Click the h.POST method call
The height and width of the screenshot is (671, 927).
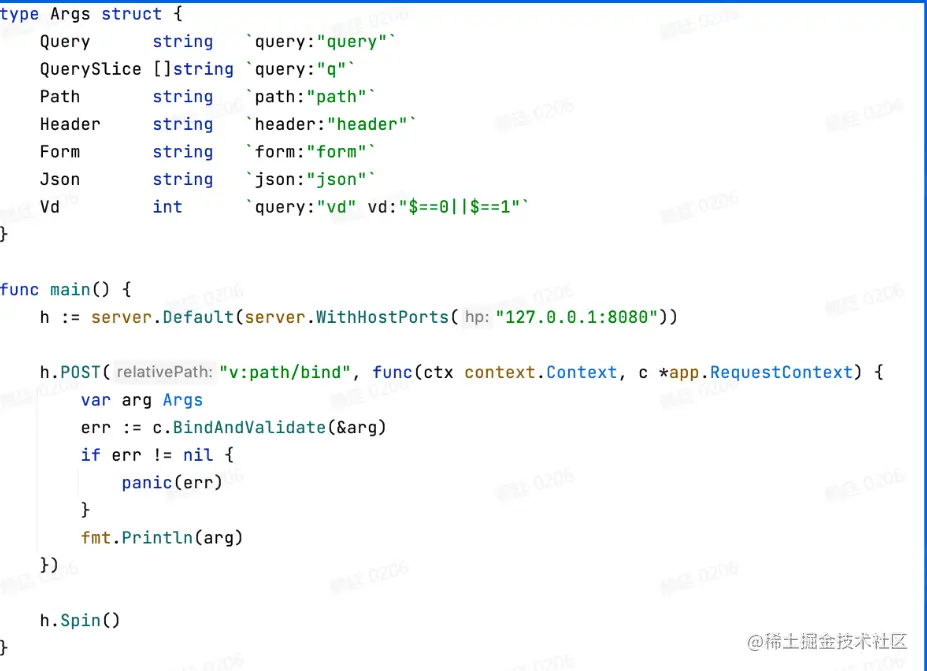click(70, 372)
